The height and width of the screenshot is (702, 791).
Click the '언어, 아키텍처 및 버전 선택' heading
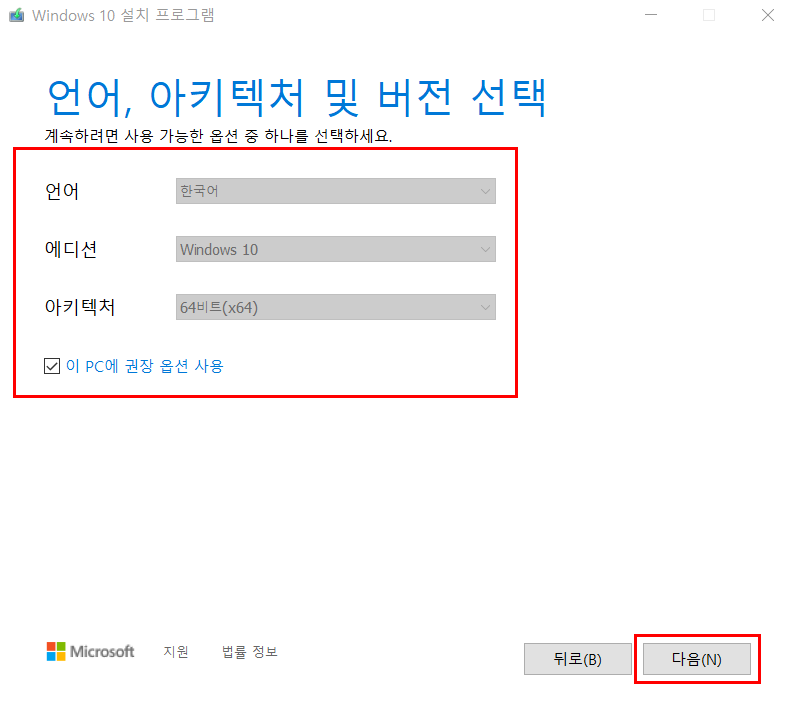coord(297,97)
